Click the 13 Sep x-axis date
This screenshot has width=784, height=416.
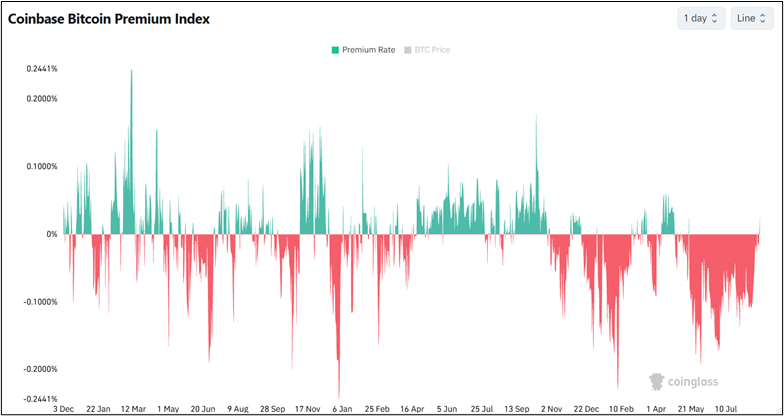point(517,408)
